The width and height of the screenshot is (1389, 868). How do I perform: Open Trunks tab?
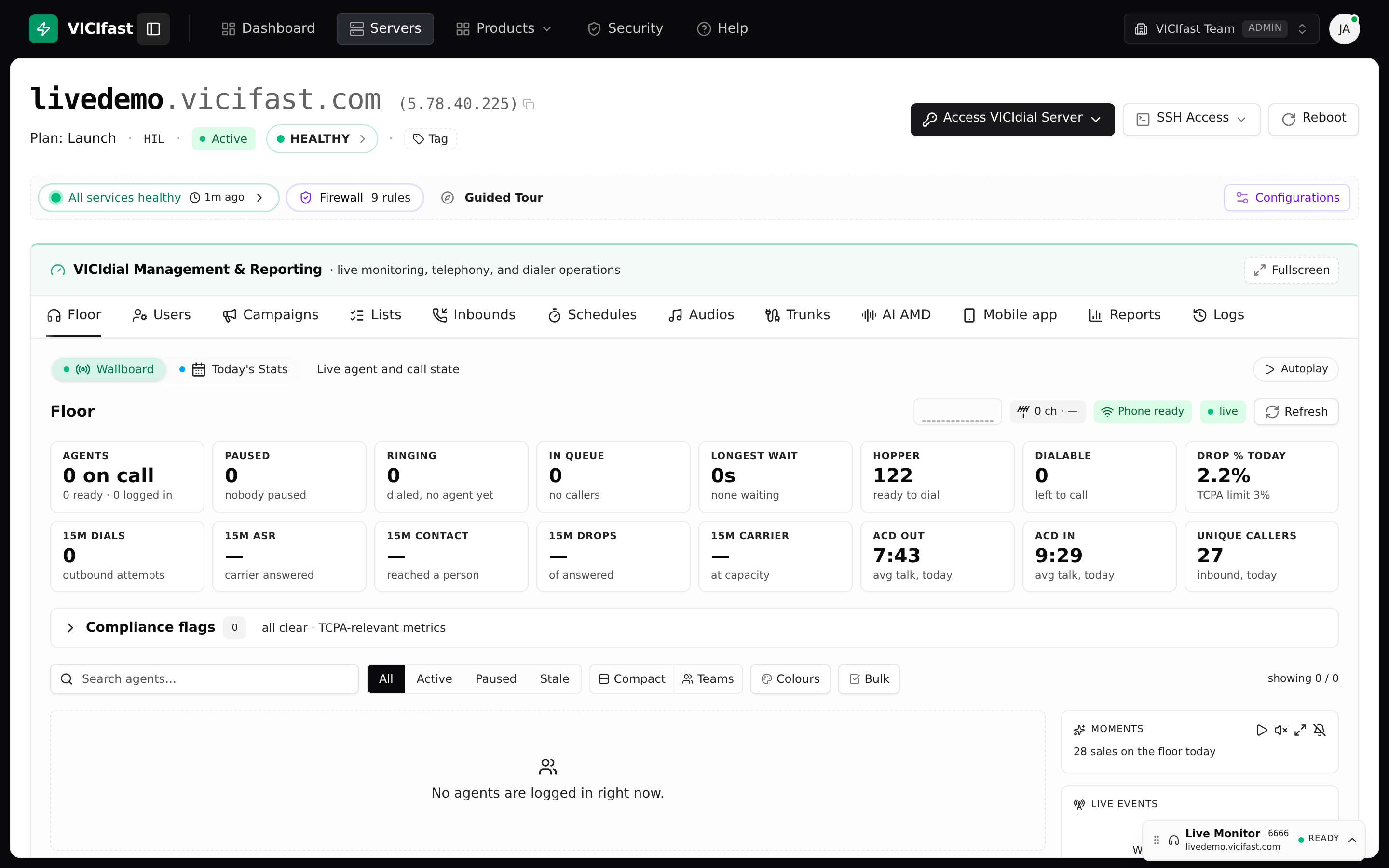pos(797,314)
